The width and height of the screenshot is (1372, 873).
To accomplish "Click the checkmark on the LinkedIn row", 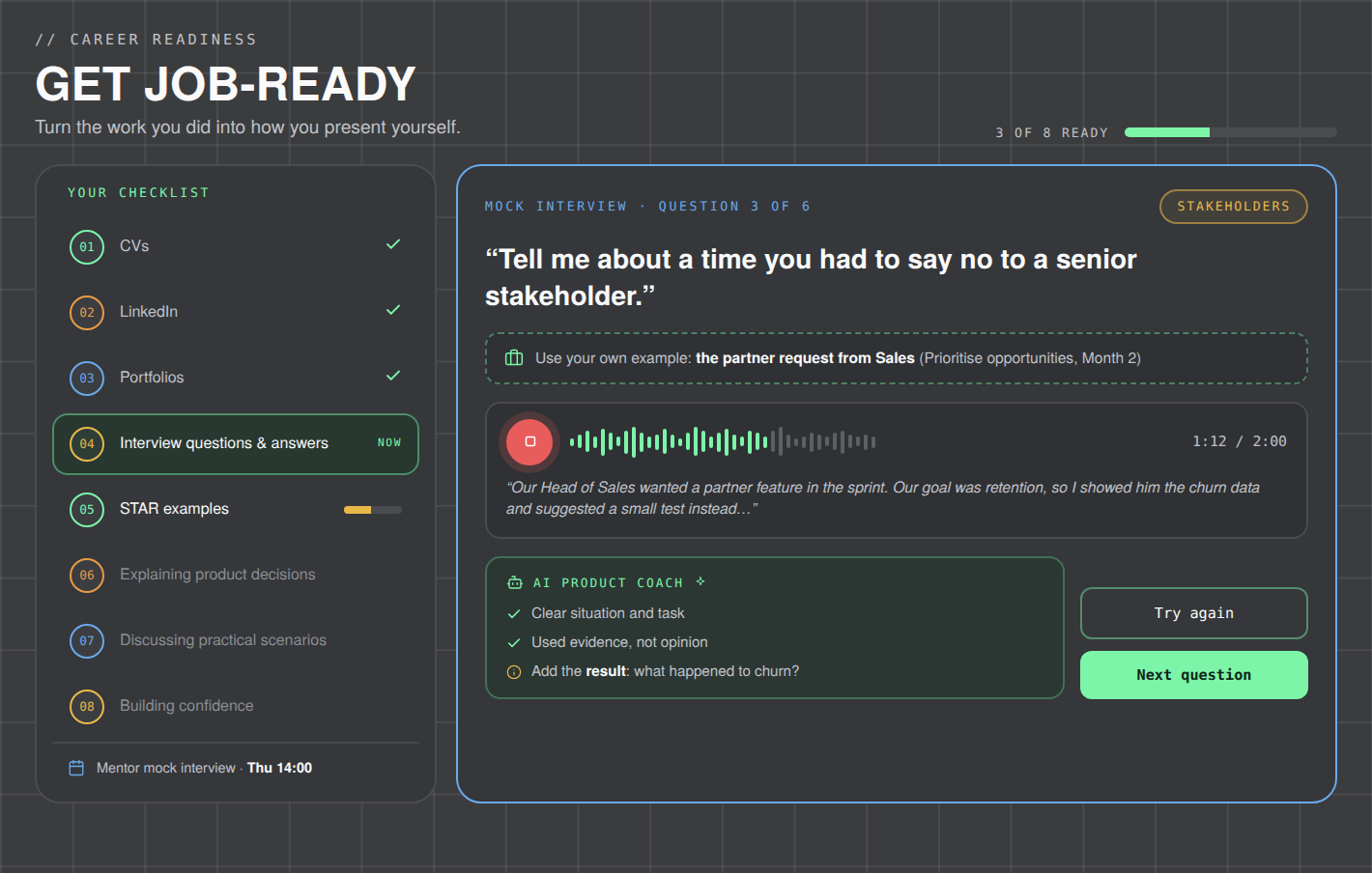I will (x=393, y=310).
